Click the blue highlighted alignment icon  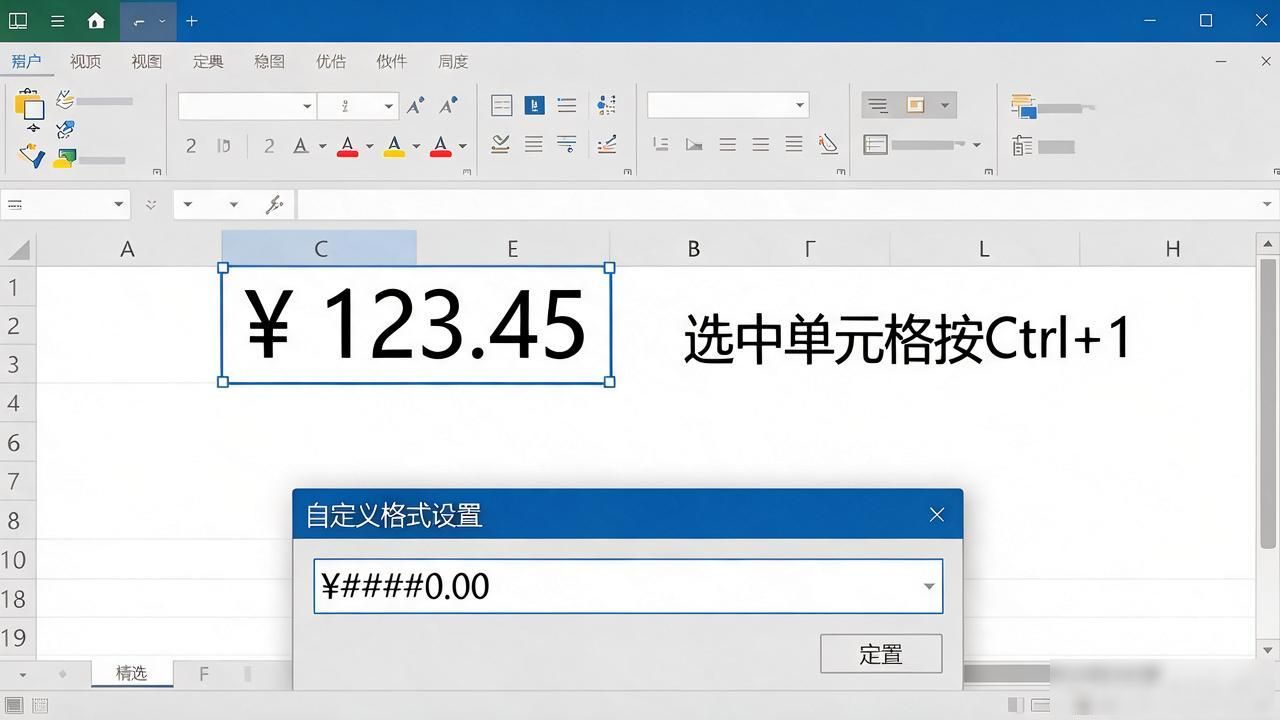coord(534,105)
